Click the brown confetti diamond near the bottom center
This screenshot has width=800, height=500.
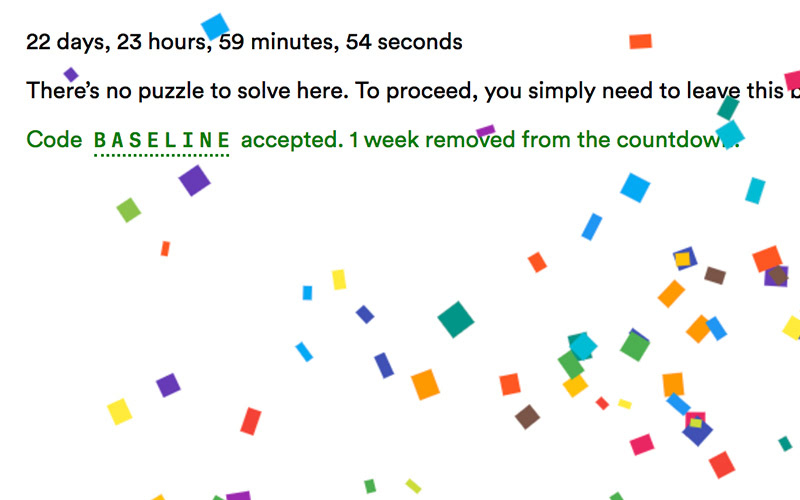[527, 417]
